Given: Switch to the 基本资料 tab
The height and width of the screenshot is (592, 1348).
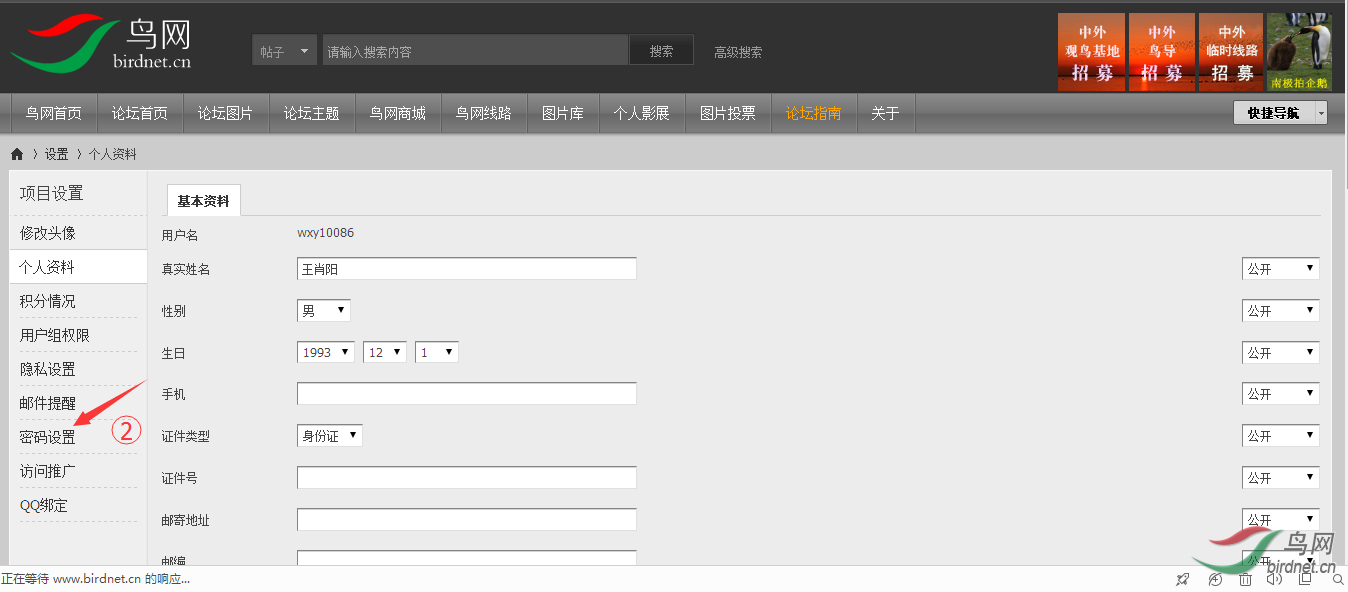Looking at the screenshot, I should click(203, 201).
